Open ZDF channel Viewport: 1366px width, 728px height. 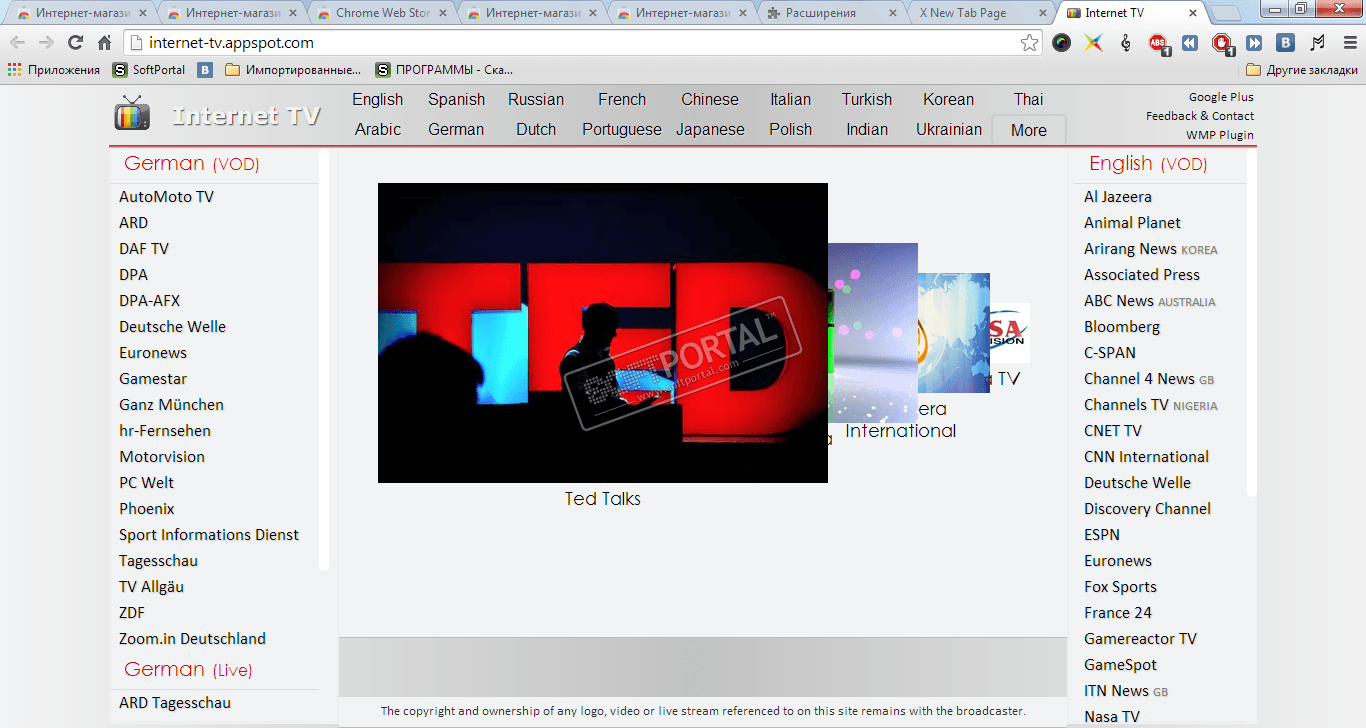133,613
